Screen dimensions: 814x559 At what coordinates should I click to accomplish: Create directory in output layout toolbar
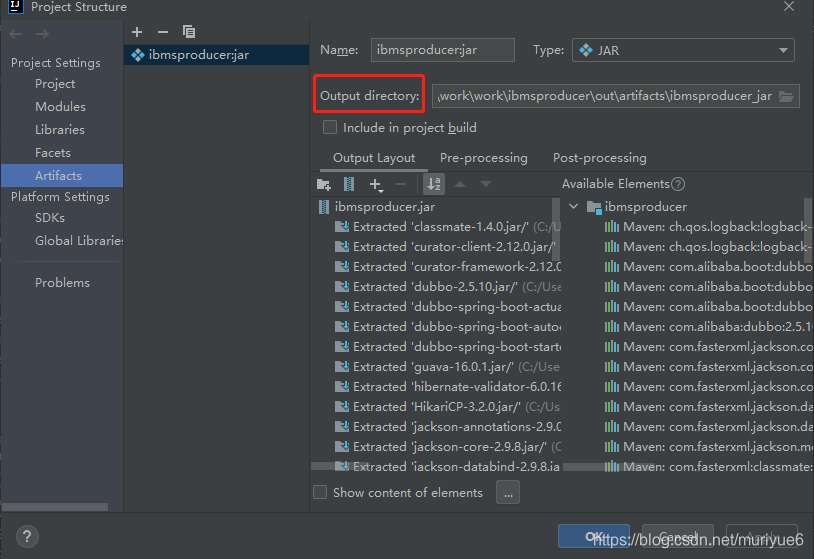[324, 184]
